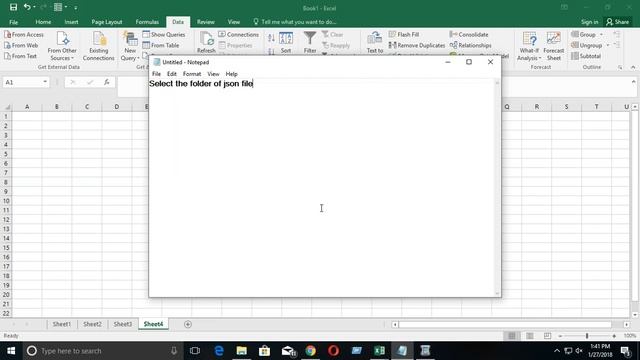Viewport: 640px width, 360px height.
Task: Click Show Queries in ribbon
Action: [x=164, y=35]
